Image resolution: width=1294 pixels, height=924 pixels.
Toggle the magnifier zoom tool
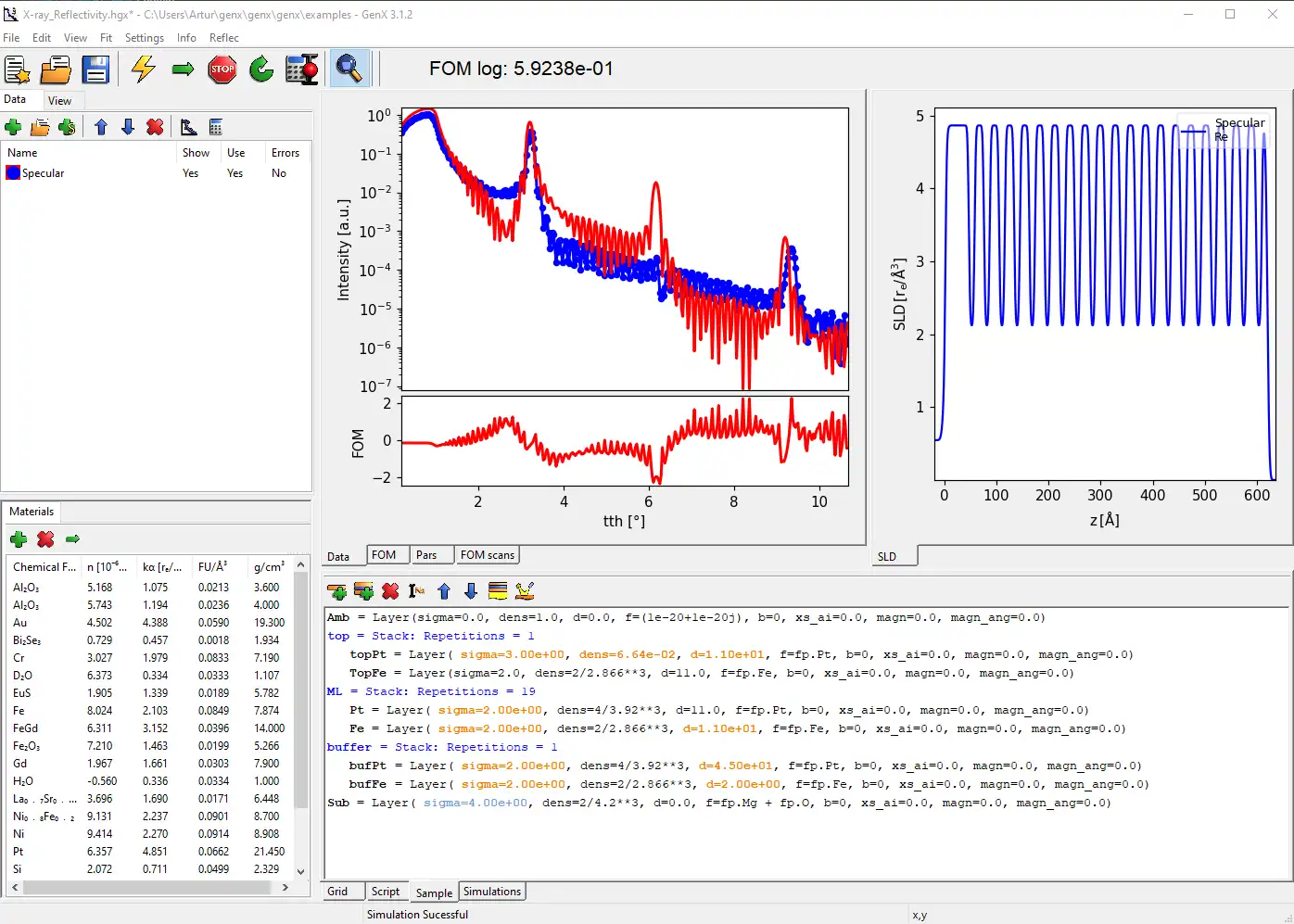click(349, 70)
